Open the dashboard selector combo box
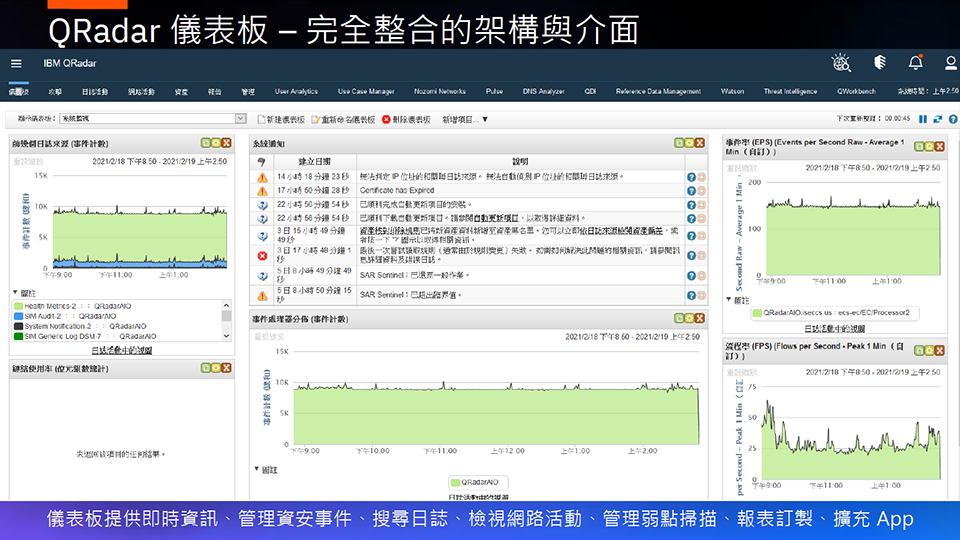 [153, 119]
